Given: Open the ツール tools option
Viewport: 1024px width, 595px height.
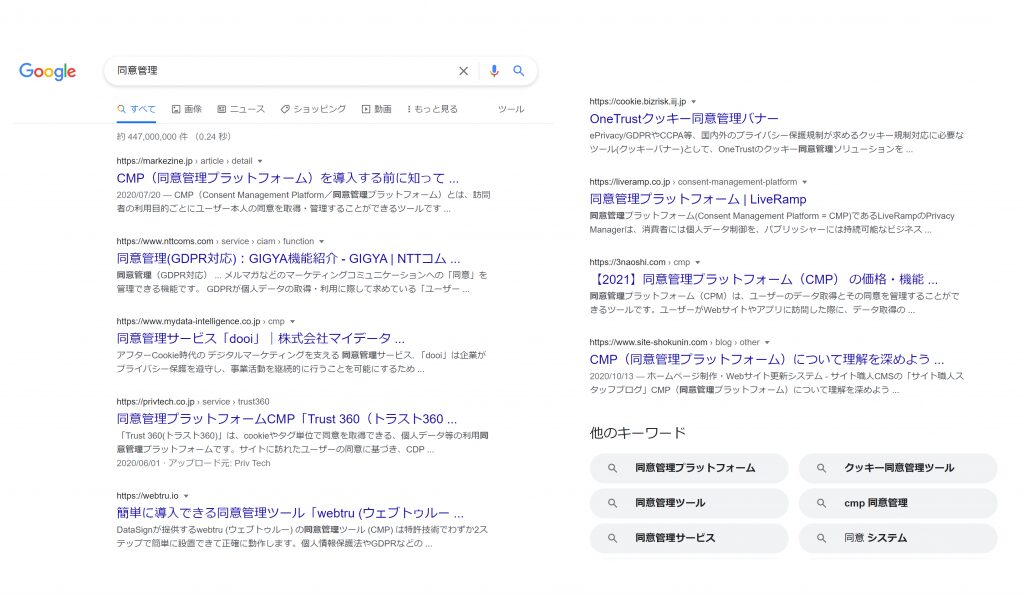Looking at the screenshot, I should click(x=510, y=109).
